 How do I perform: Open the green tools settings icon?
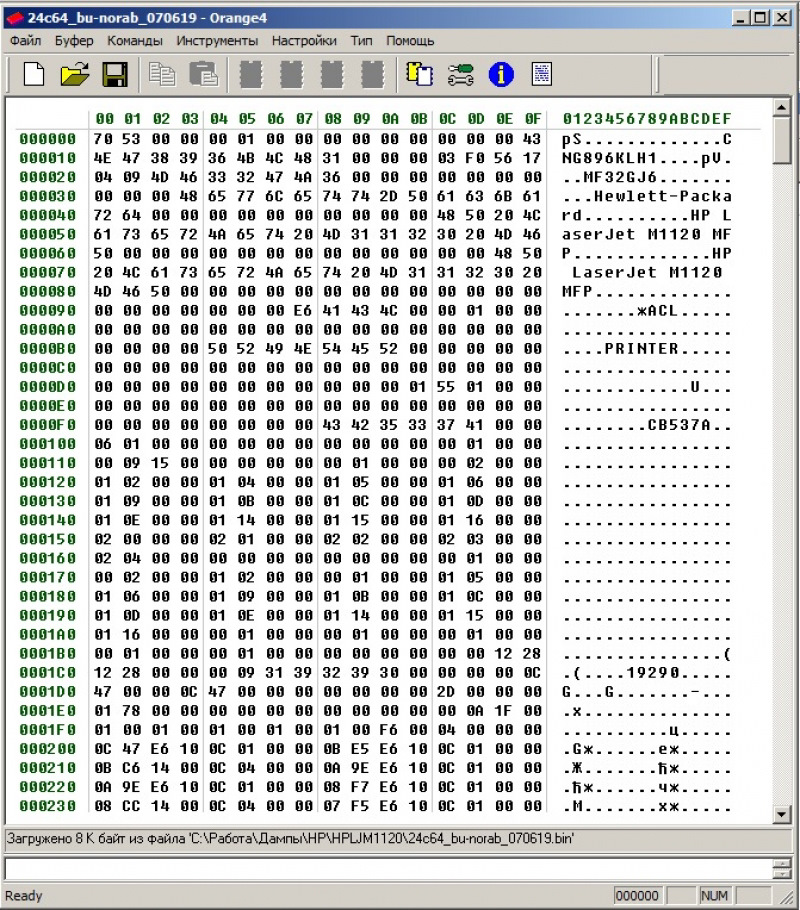coord(460,74)
